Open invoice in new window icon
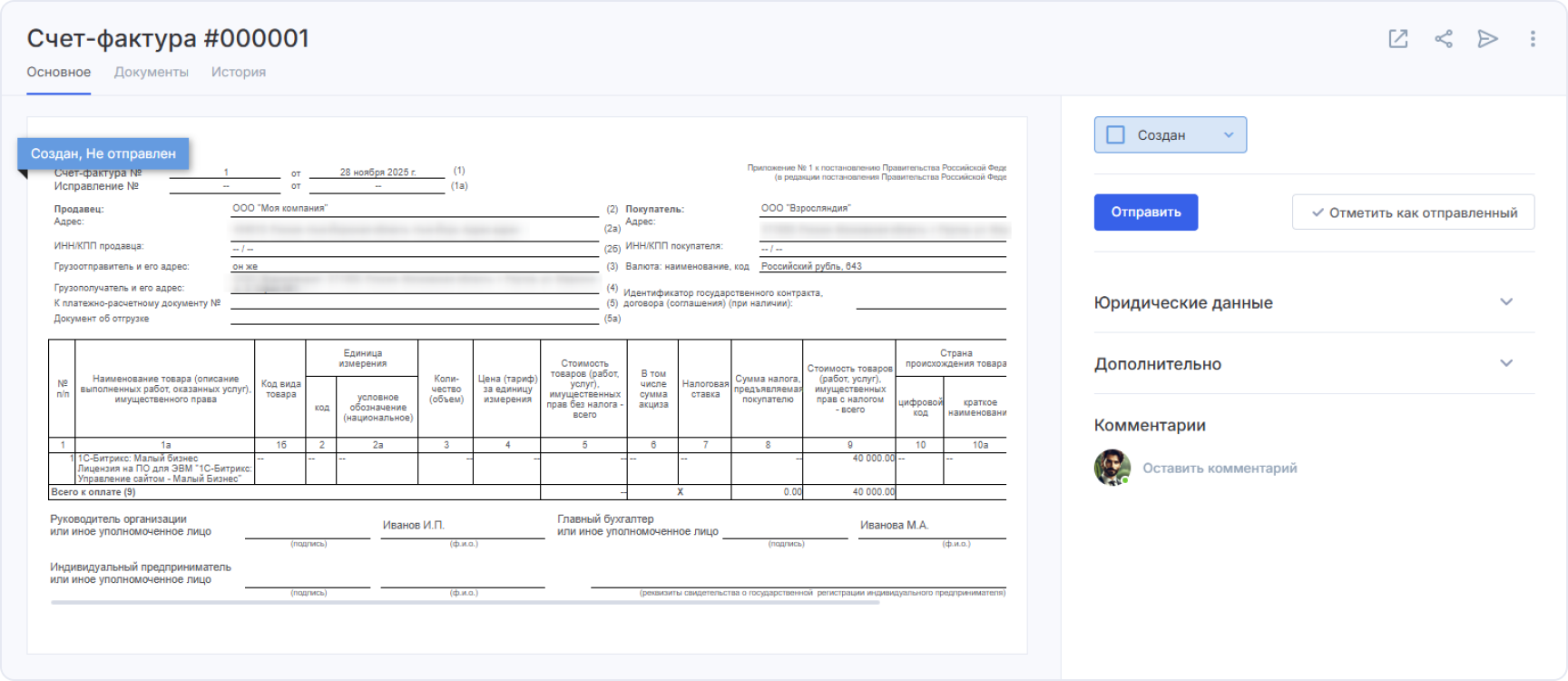Screen dimensions: 1568x681 pos(1398,39)
